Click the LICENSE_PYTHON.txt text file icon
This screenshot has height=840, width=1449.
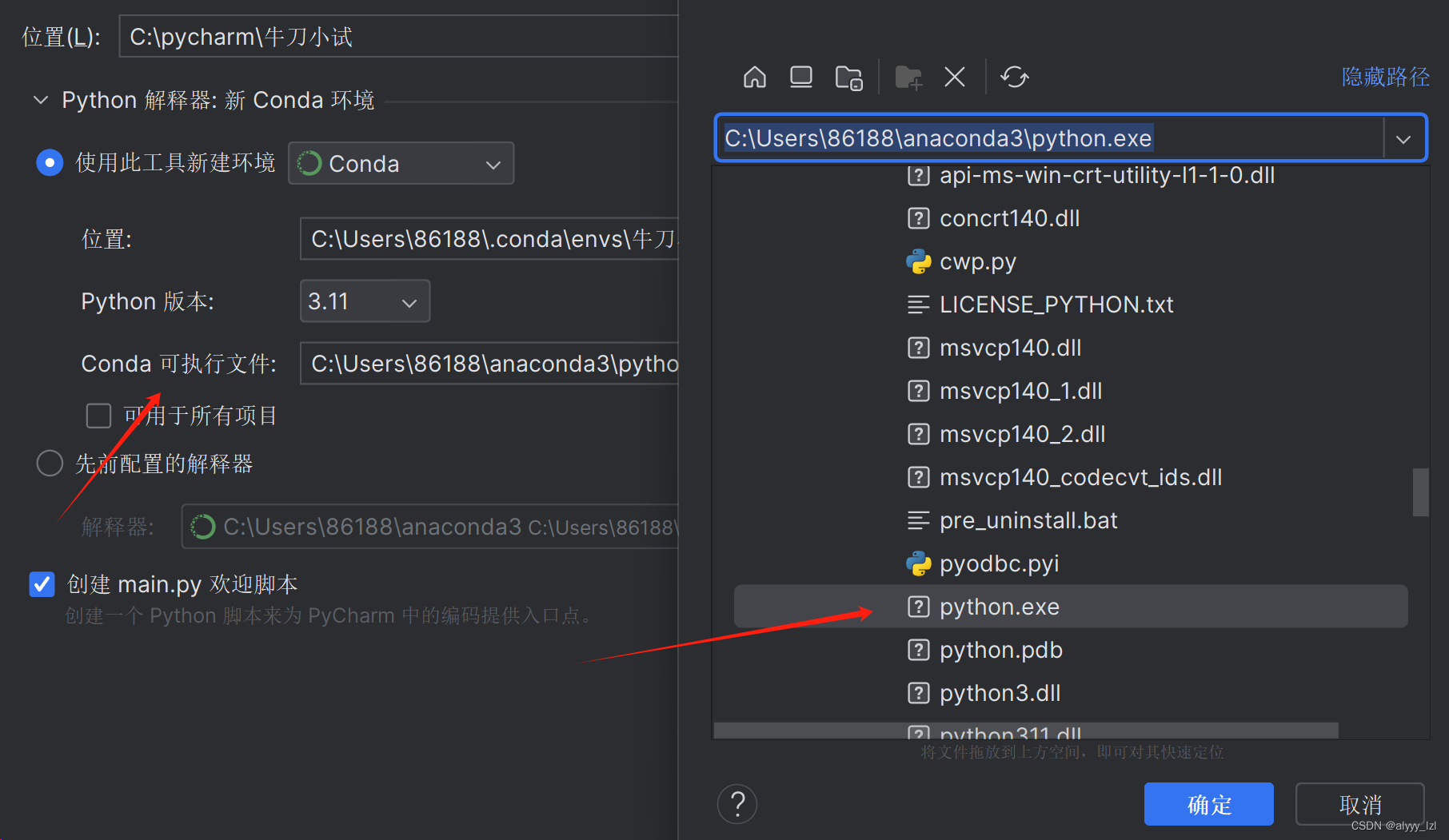point(919,305)
